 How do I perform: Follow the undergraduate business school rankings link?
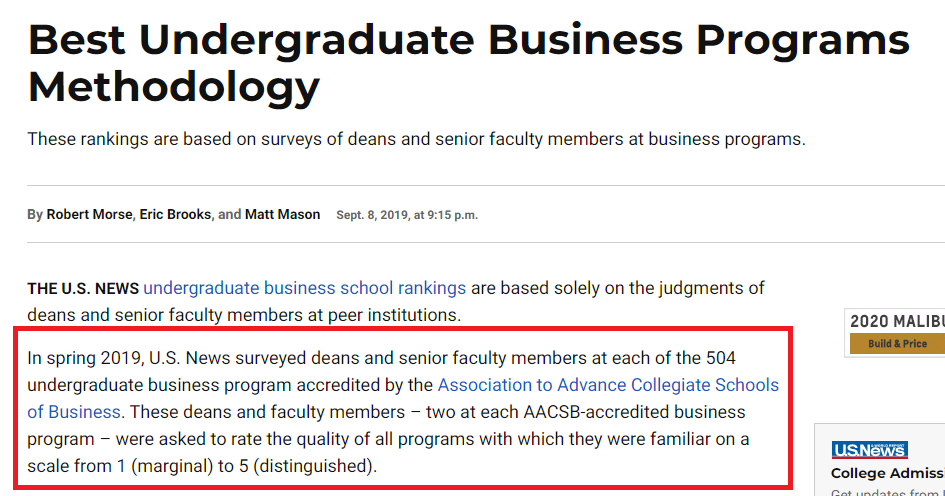[304, 288]
